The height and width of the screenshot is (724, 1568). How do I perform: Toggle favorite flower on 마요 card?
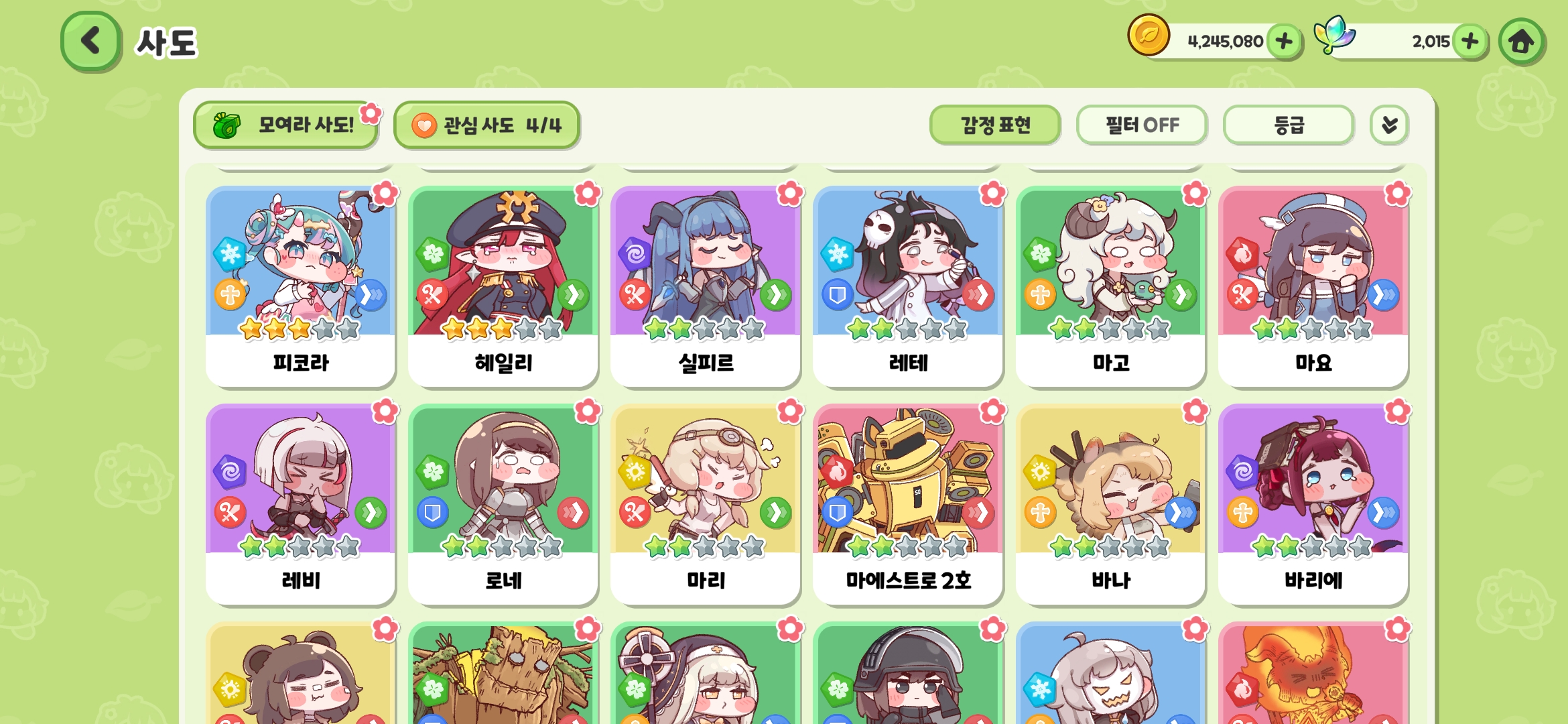(1398, 194)
